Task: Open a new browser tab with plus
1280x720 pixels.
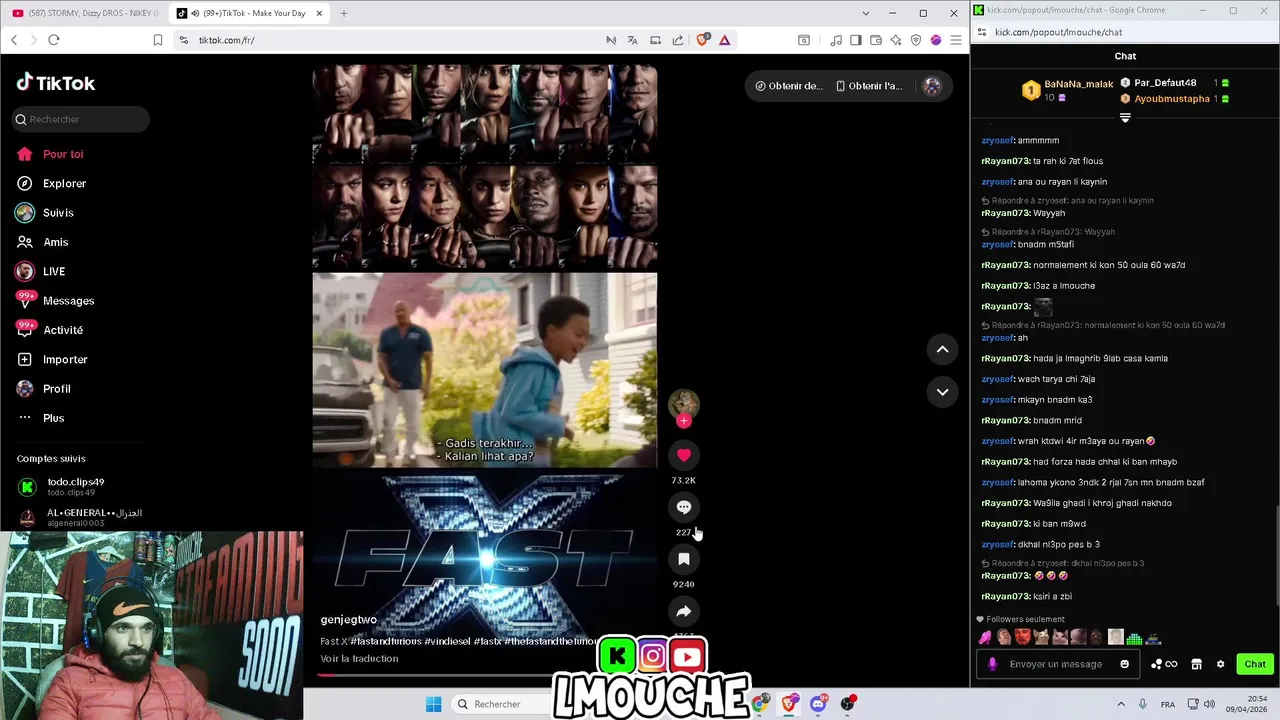Action: [x=343, y=13]
